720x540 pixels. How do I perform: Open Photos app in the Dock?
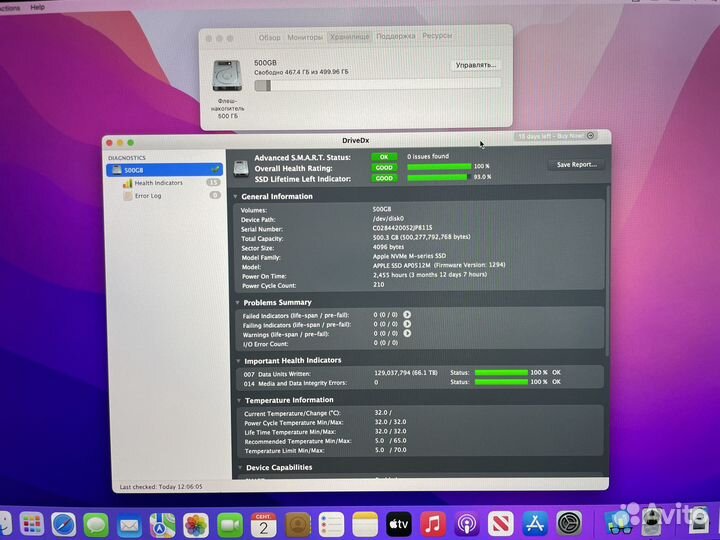pos(196,525)
